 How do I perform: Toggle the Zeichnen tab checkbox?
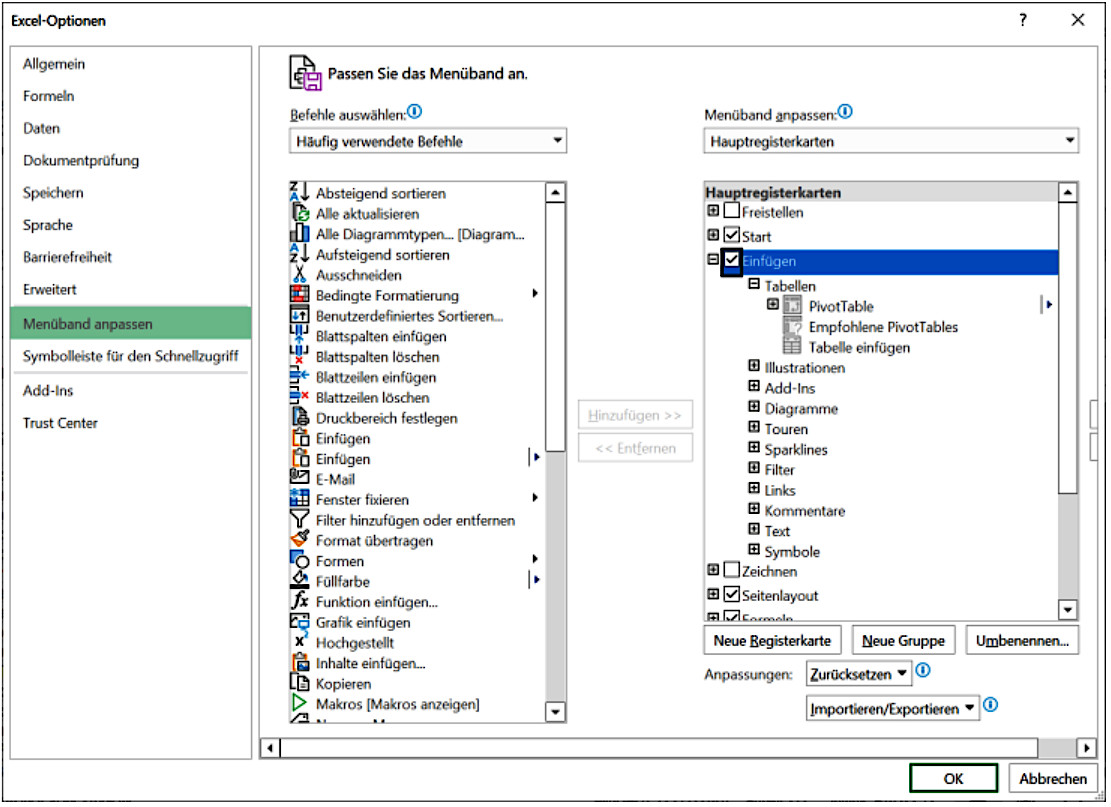tap(732, 571)
